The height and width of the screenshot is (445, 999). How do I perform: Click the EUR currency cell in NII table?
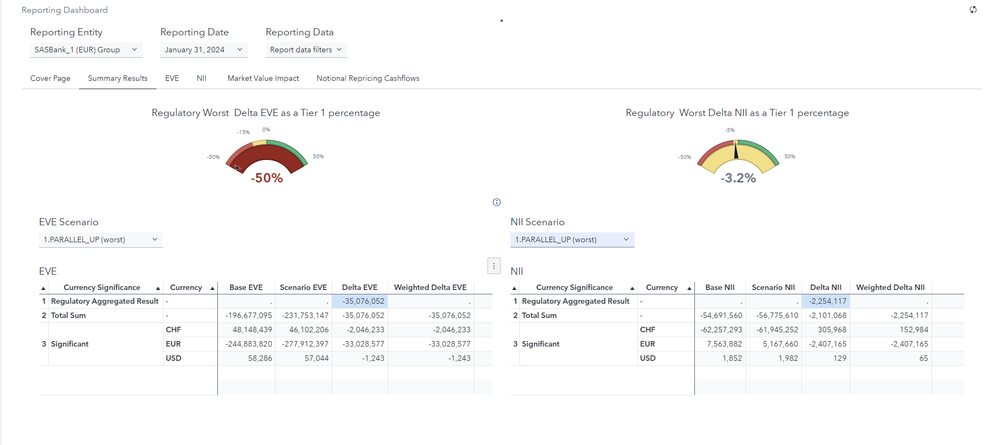[665, 344]
